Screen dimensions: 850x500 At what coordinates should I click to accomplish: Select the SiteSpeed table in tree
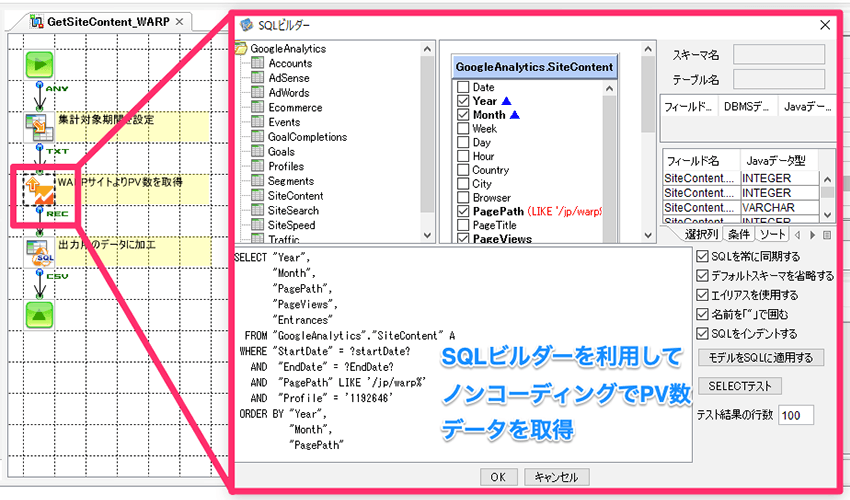[x=292, y=225]
